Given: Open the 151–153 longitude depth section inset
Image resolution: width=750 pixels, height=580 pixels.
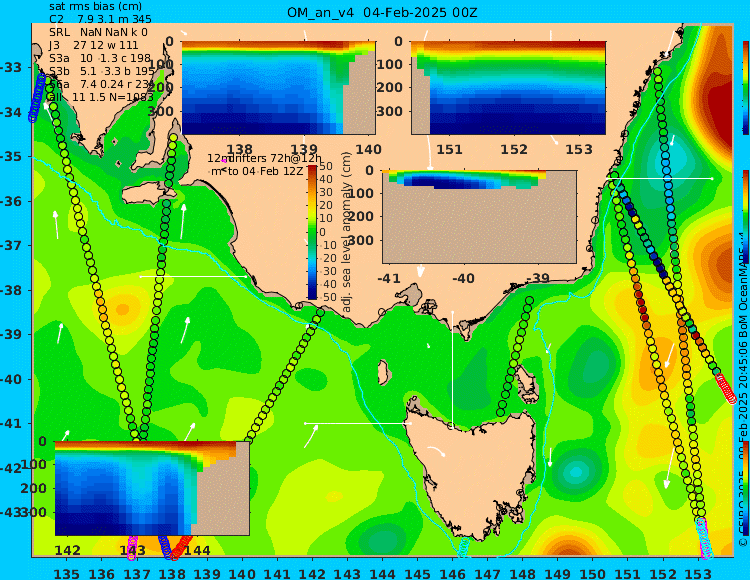Looking at the screenshot, I should point(508,88).
